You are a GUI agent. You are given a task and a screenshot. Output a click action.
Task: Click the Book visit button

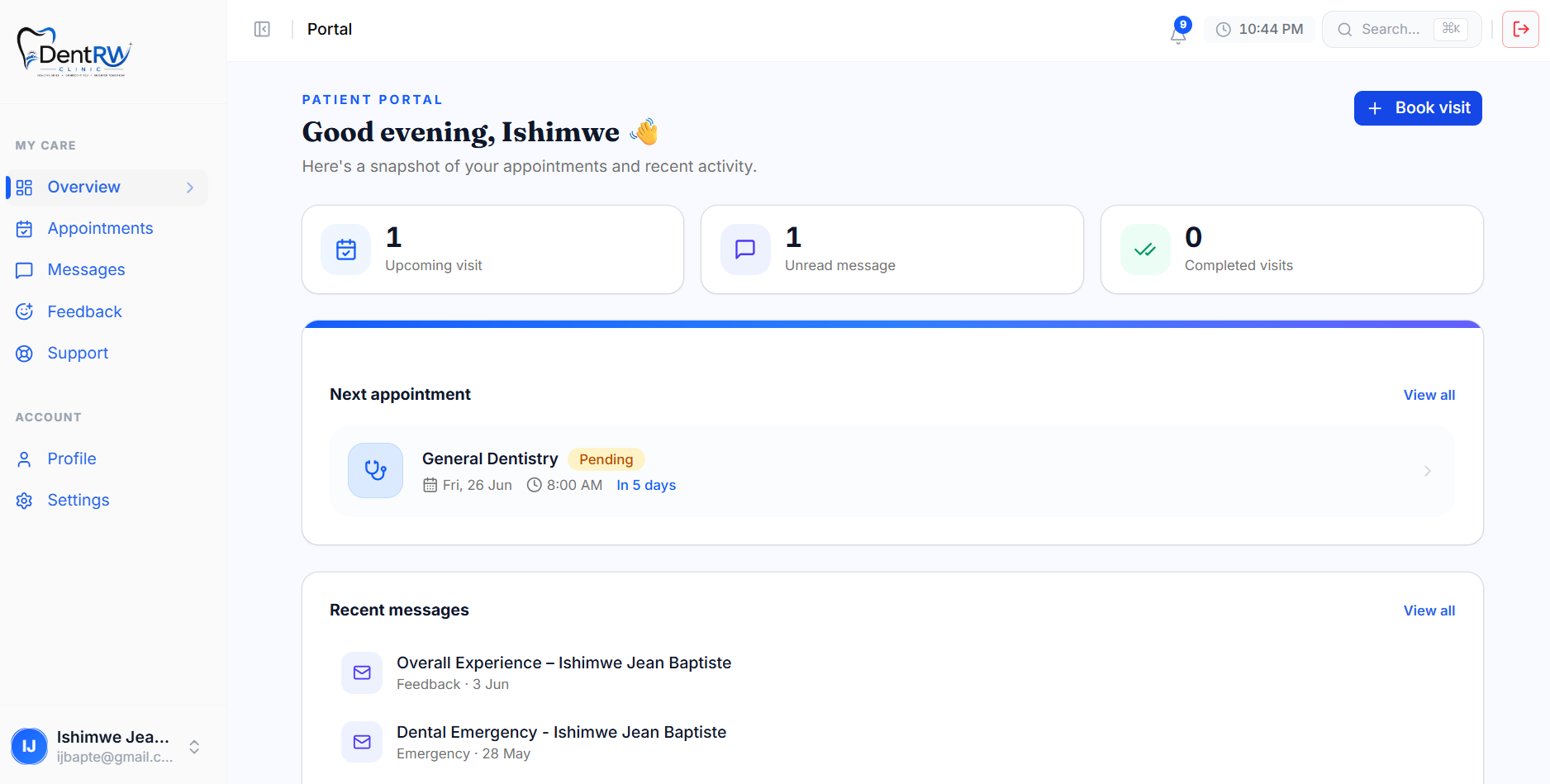click(1418, 108)
